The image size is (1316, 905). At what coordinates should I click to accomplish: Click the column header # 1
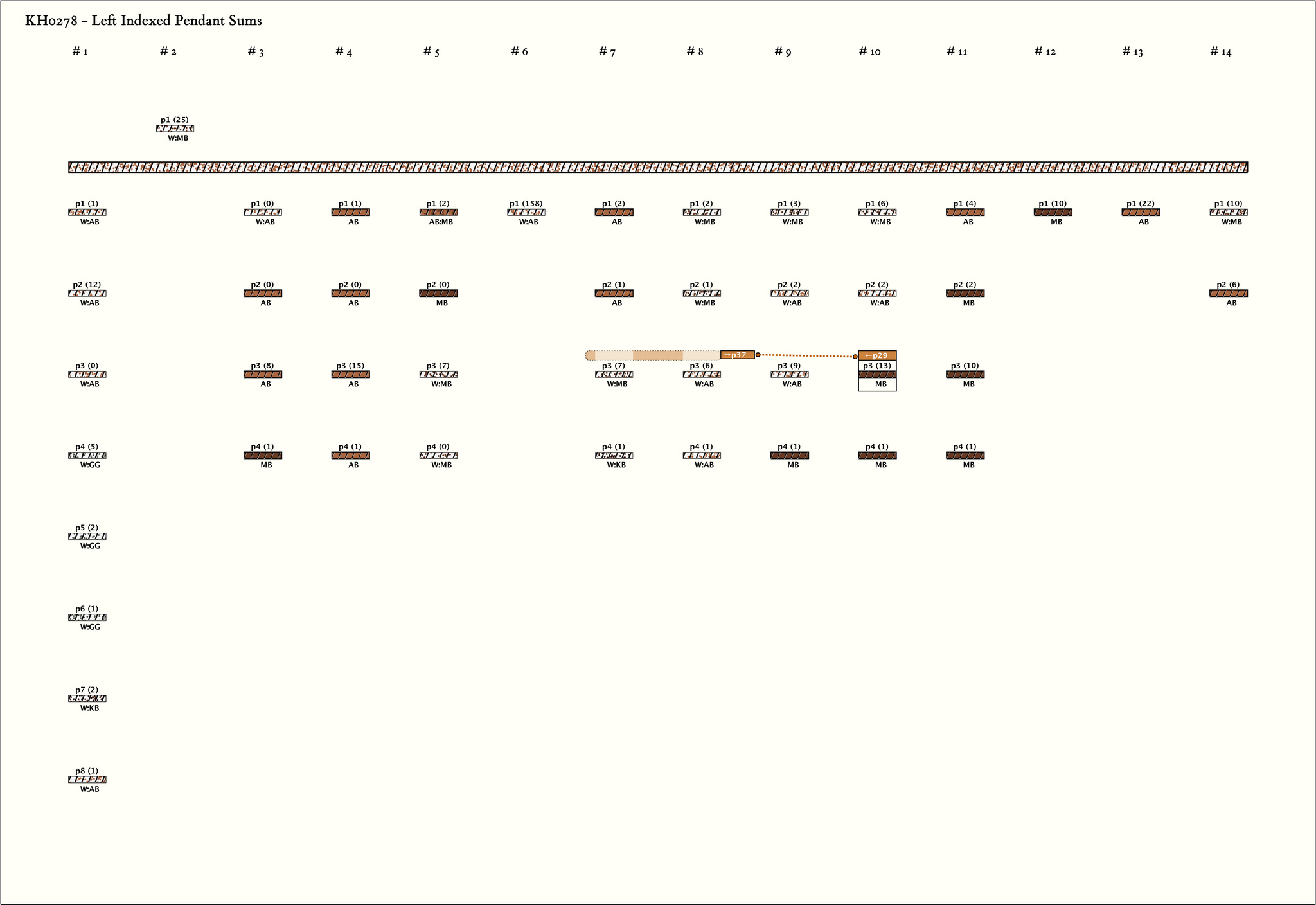(x=80, y=51)
